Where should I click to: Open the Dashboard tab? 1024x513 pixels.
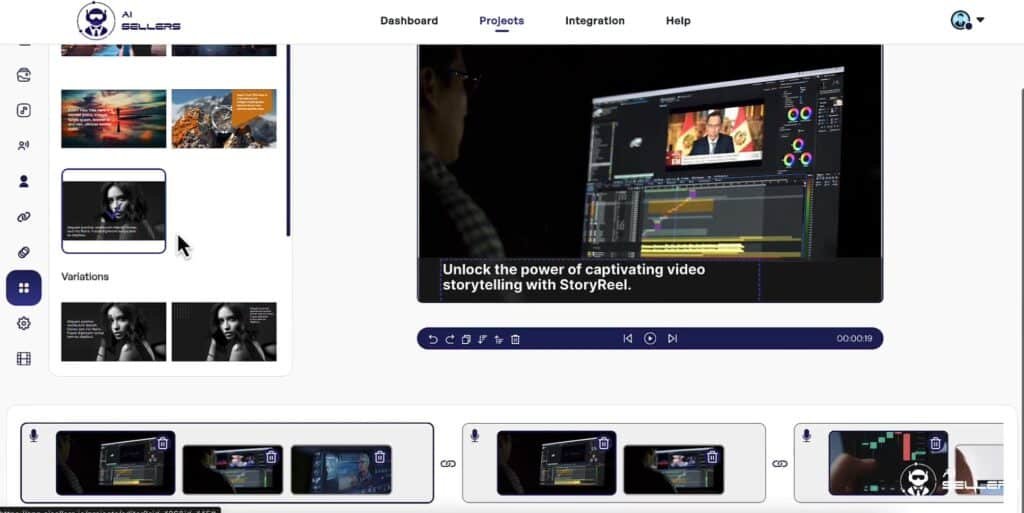coord(409,21)
